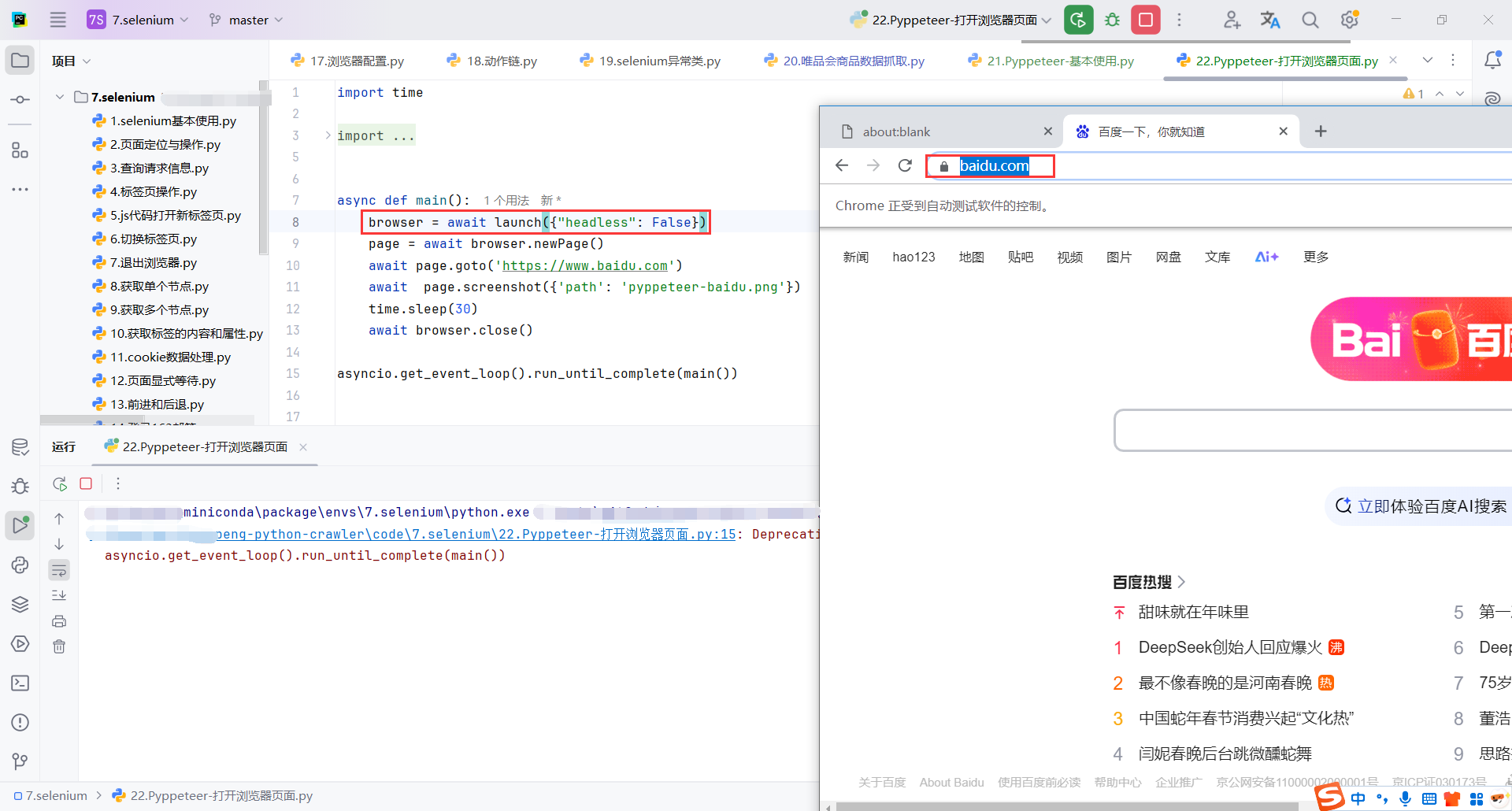The image size is (1512, 811).
Task: Open the add-collaborator icon in the title bar
Action: 1232,20
